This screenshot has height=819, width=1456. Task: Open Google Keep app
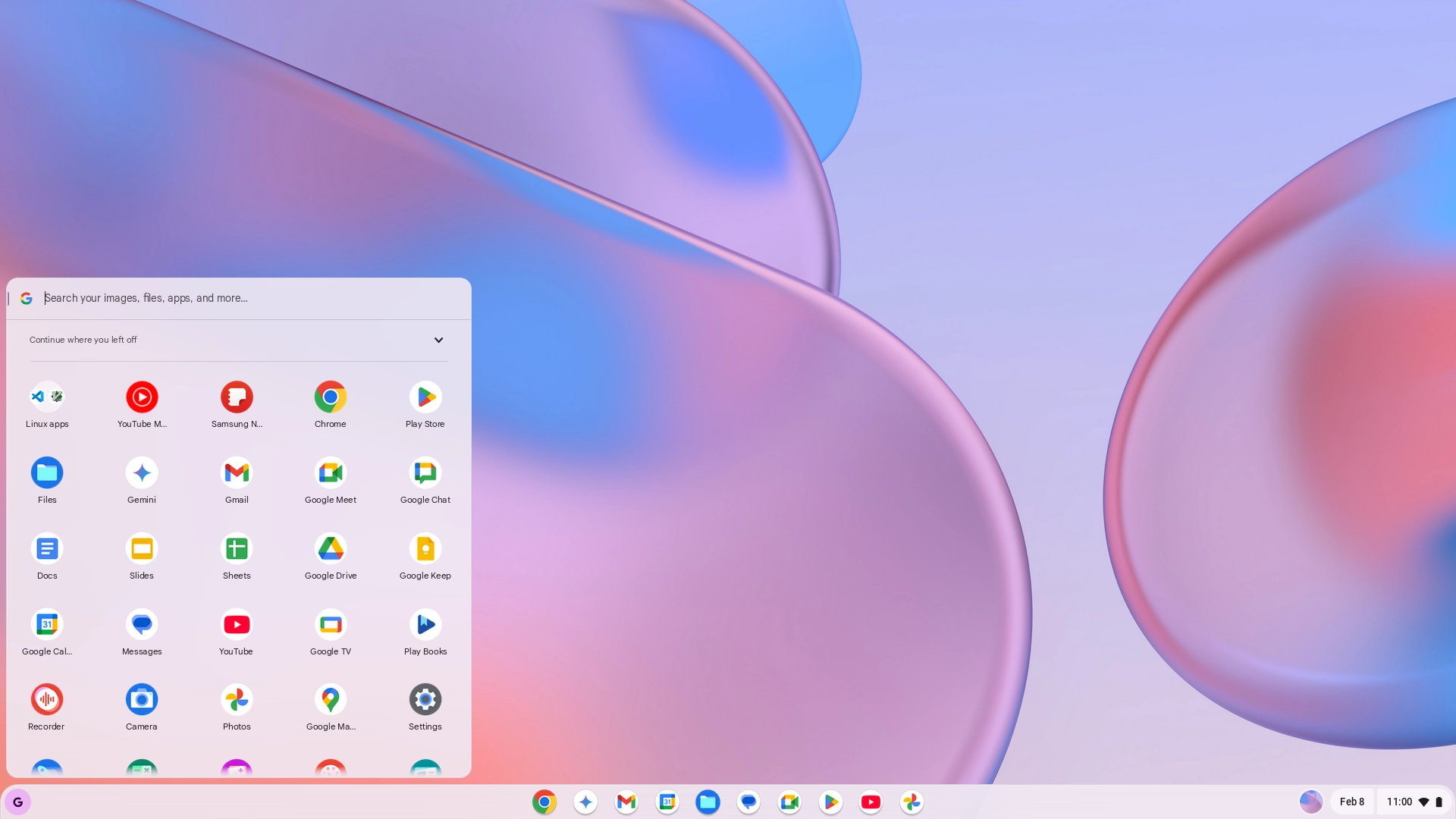click(x=425, y=549)
